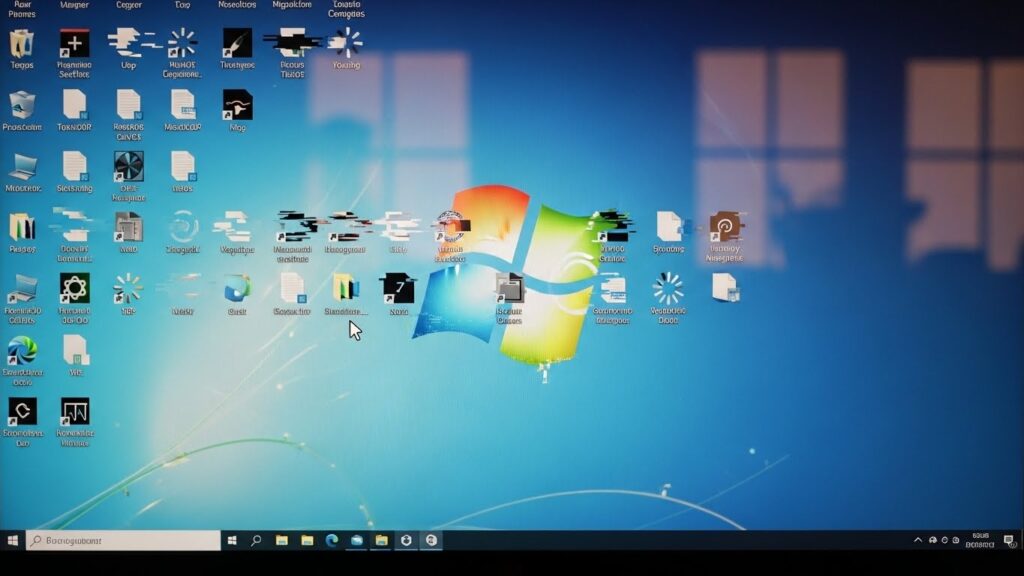Open blue-green globe icon in icon grid

237,289
